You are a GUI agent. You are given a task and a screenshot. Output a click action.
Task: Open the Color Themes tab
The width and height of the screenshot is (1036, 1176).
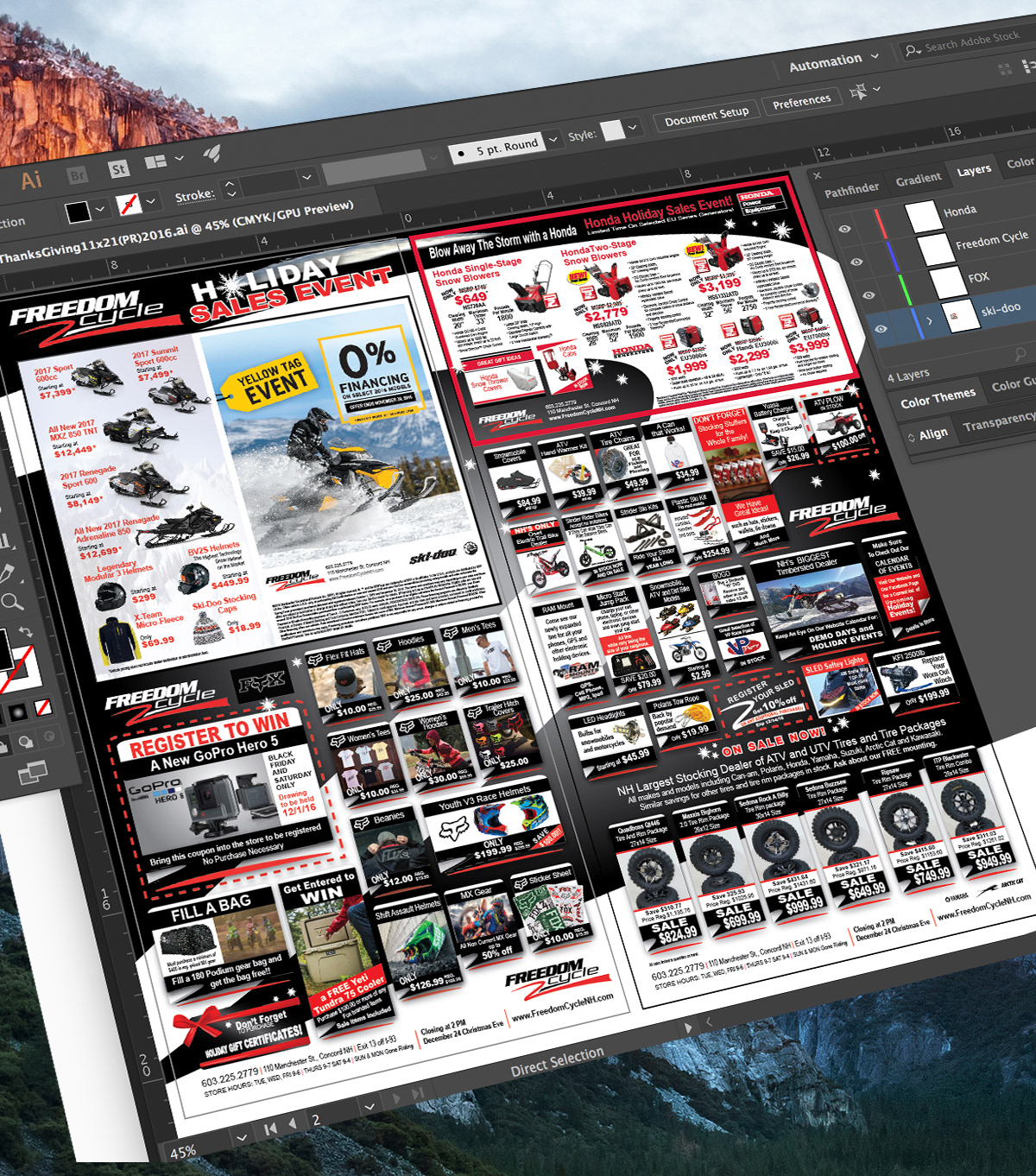(x=938, y=398)
